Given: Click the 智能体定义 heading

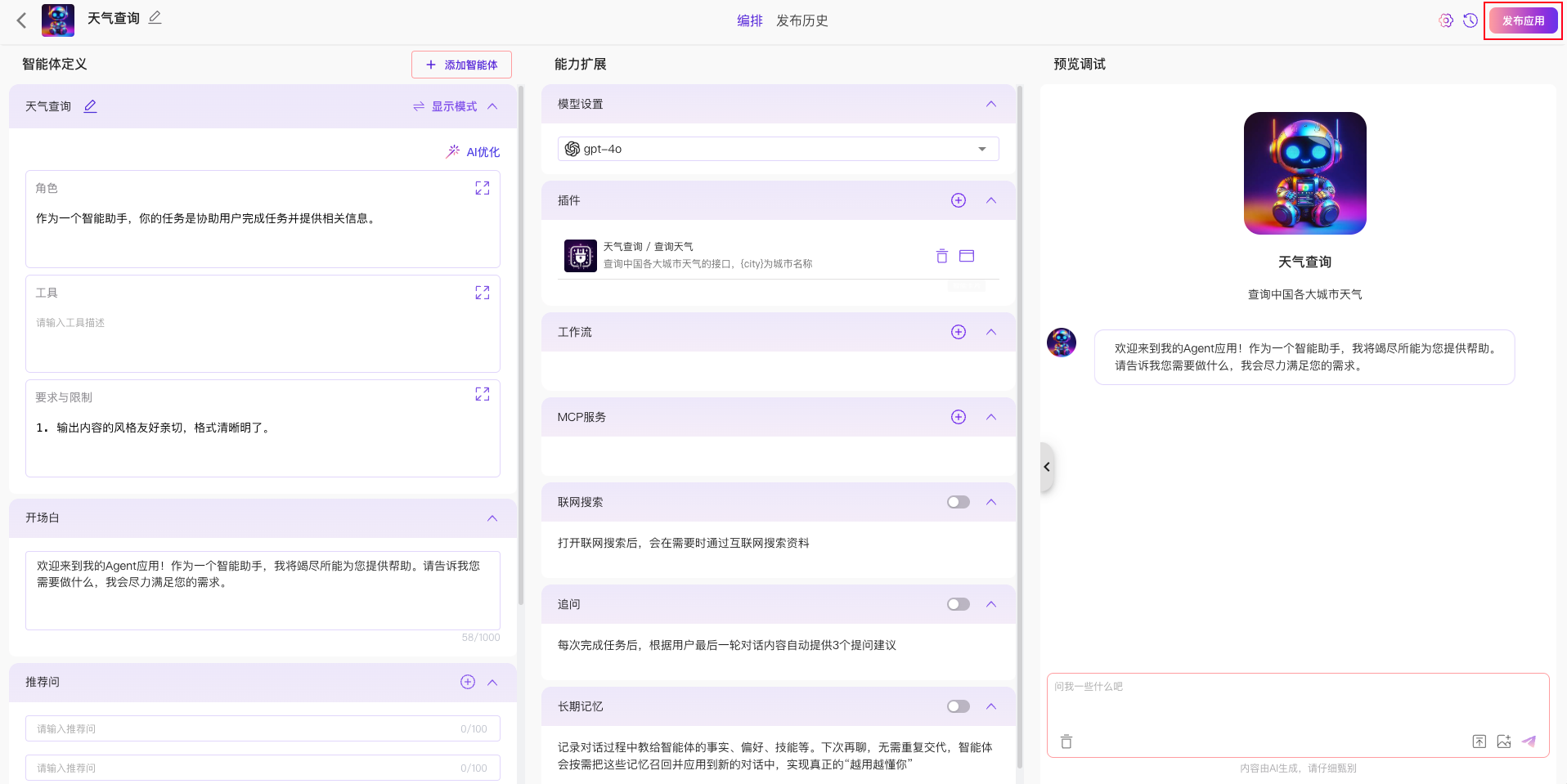Looking at the screenshot, I should tap(55, 64).
